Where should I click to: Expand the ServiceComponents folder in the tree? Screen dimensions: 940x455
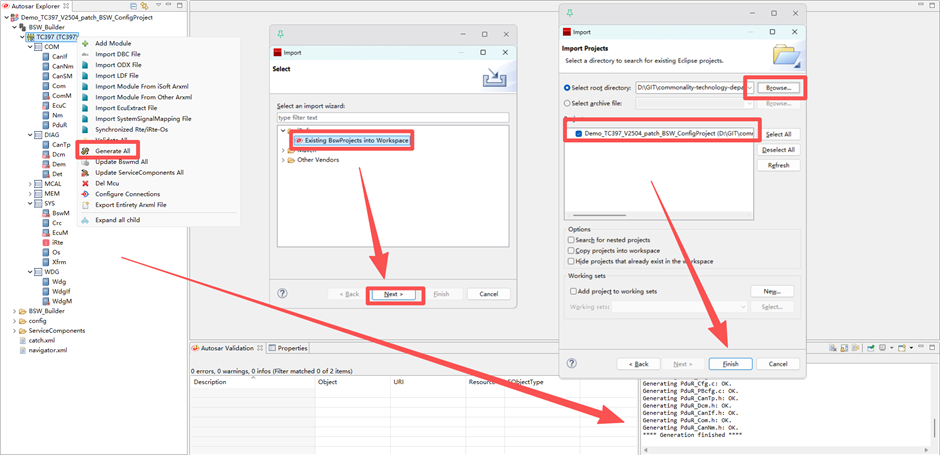pos(14,330)
